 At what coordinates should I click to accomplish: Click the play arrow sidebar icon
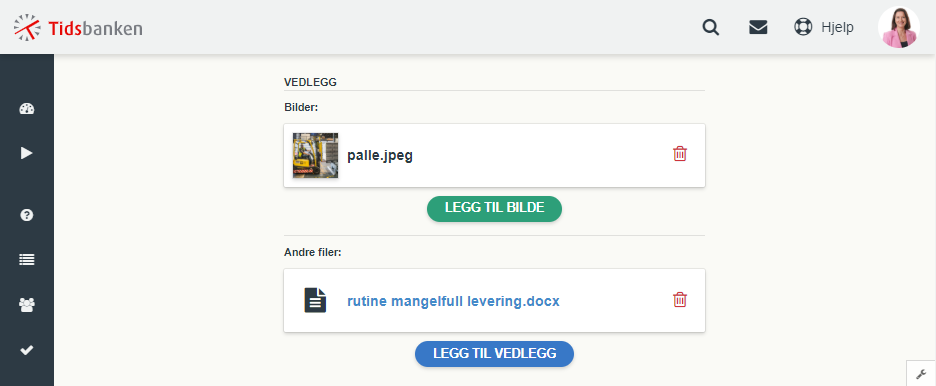tap(27, 153)
